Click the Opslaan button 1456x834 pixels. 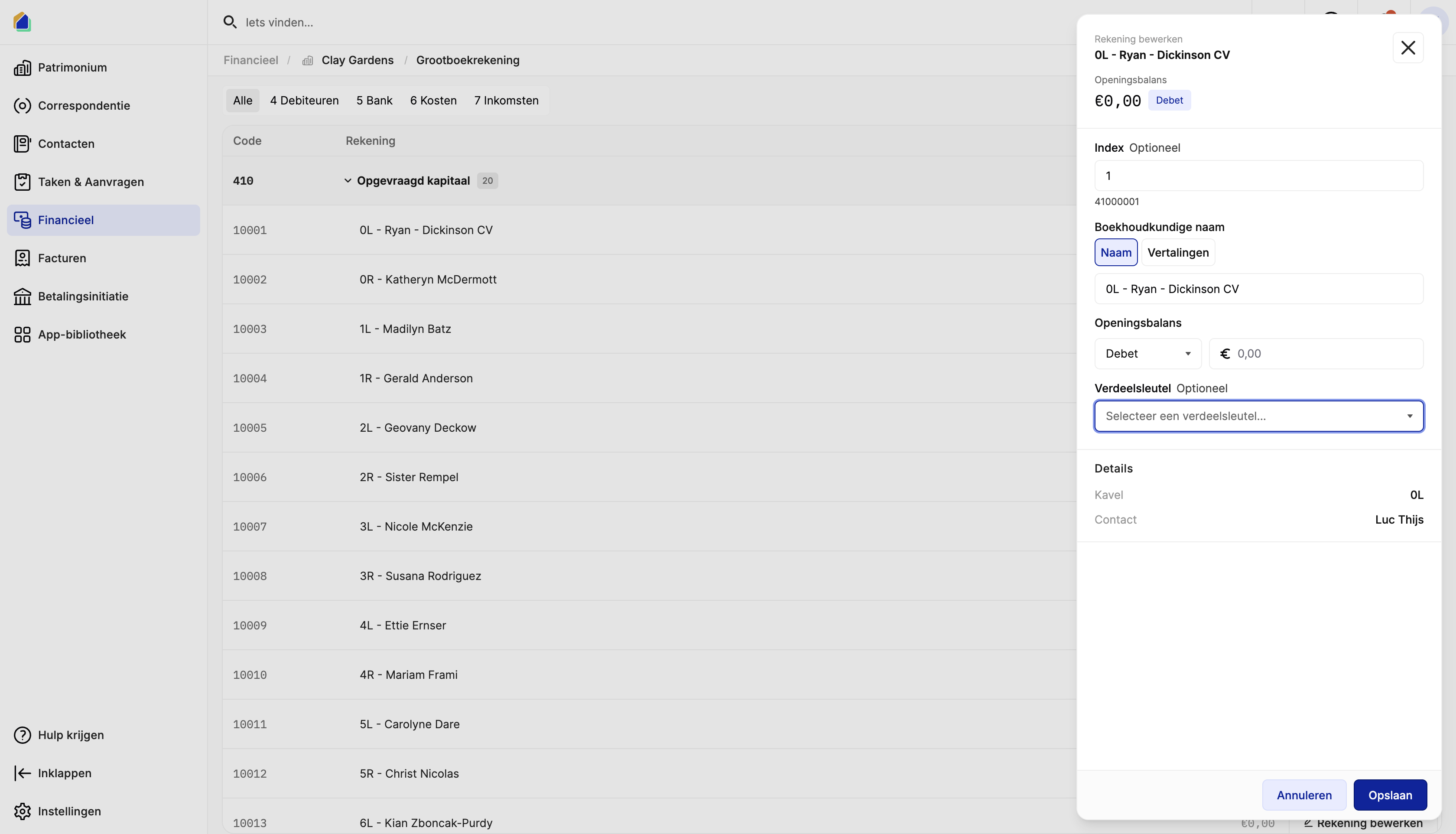pos(1390,795)
